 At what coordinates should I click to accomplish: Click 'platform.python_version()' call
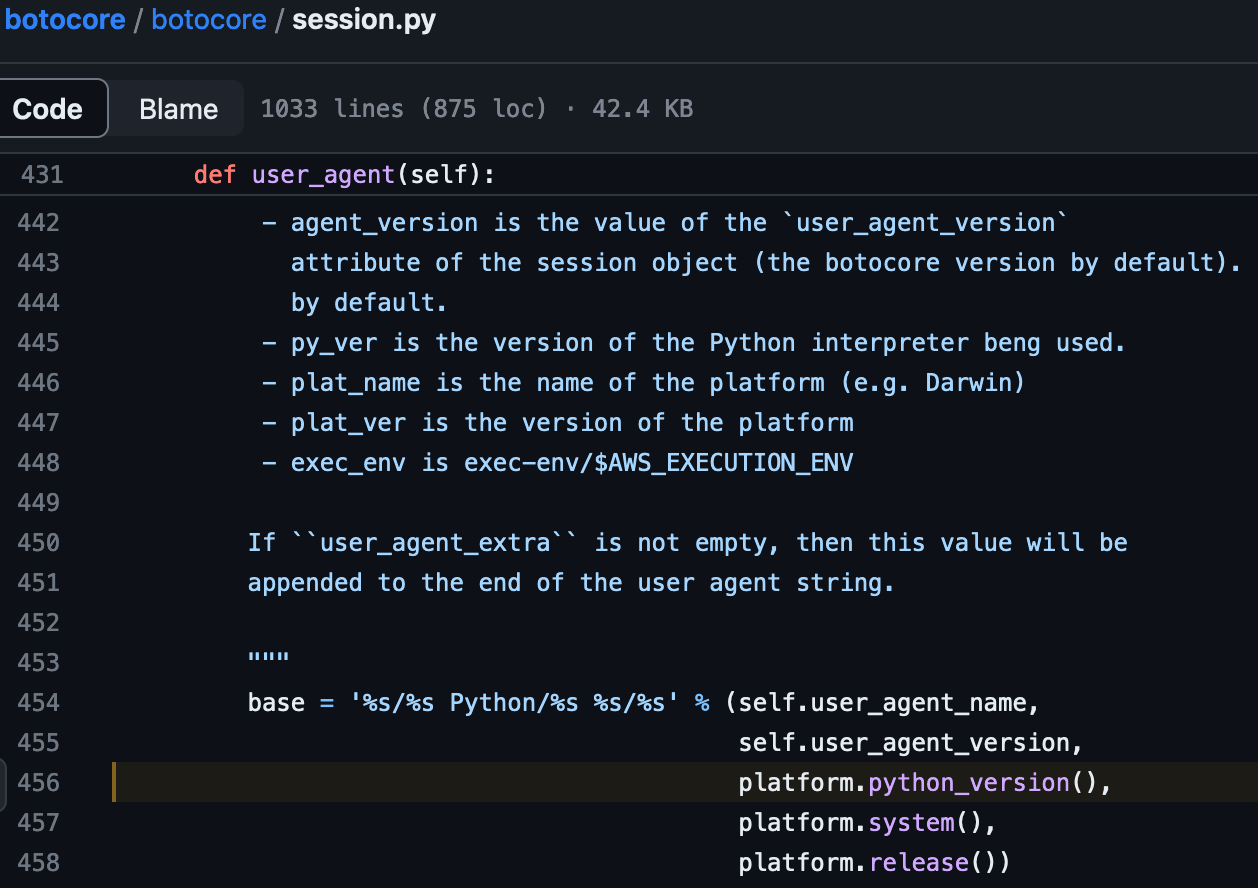918,782
